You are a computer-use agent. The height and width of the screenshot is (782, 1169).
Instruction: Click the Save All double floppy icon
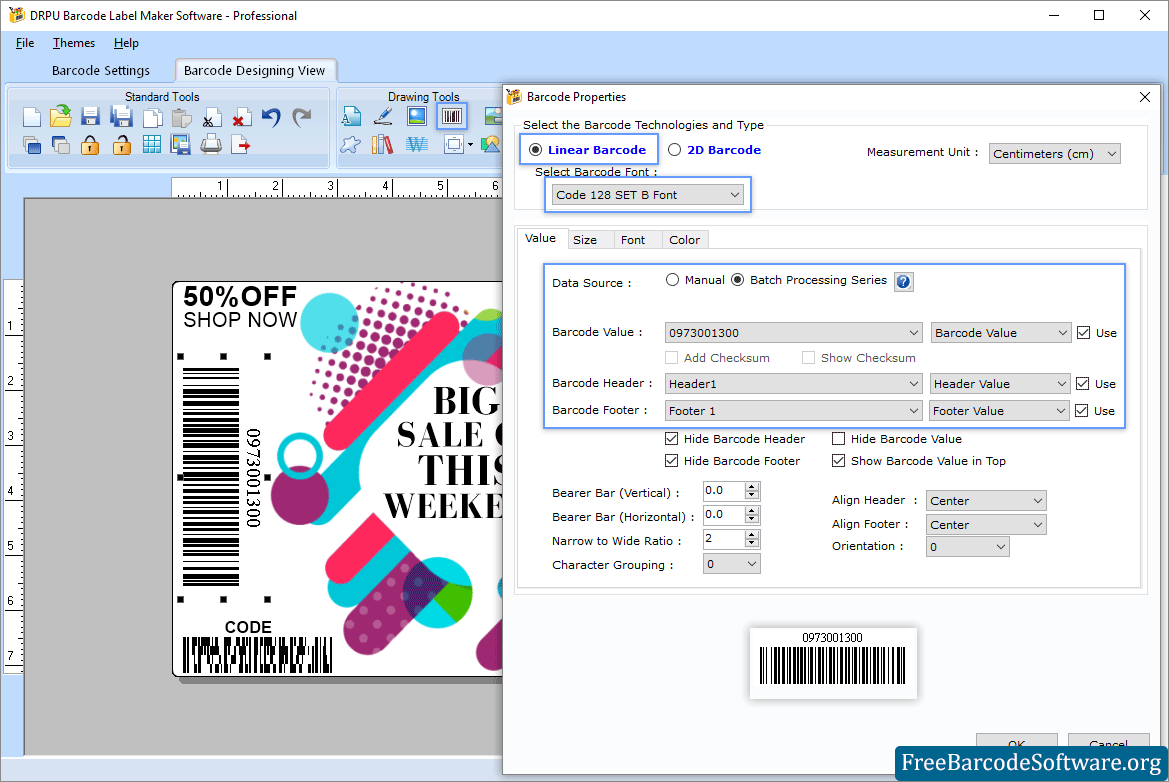click(x=121, y=117)
